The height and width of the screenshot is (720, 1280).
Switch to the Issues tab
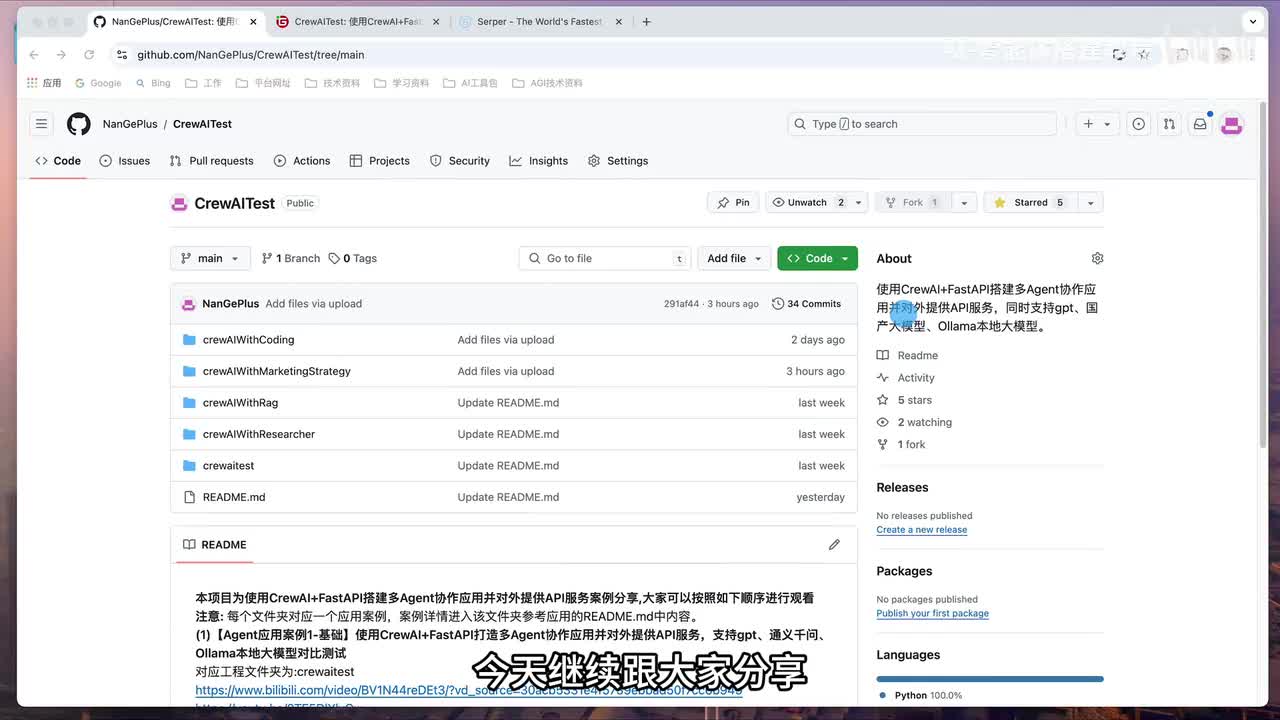(x=125, y=161)
